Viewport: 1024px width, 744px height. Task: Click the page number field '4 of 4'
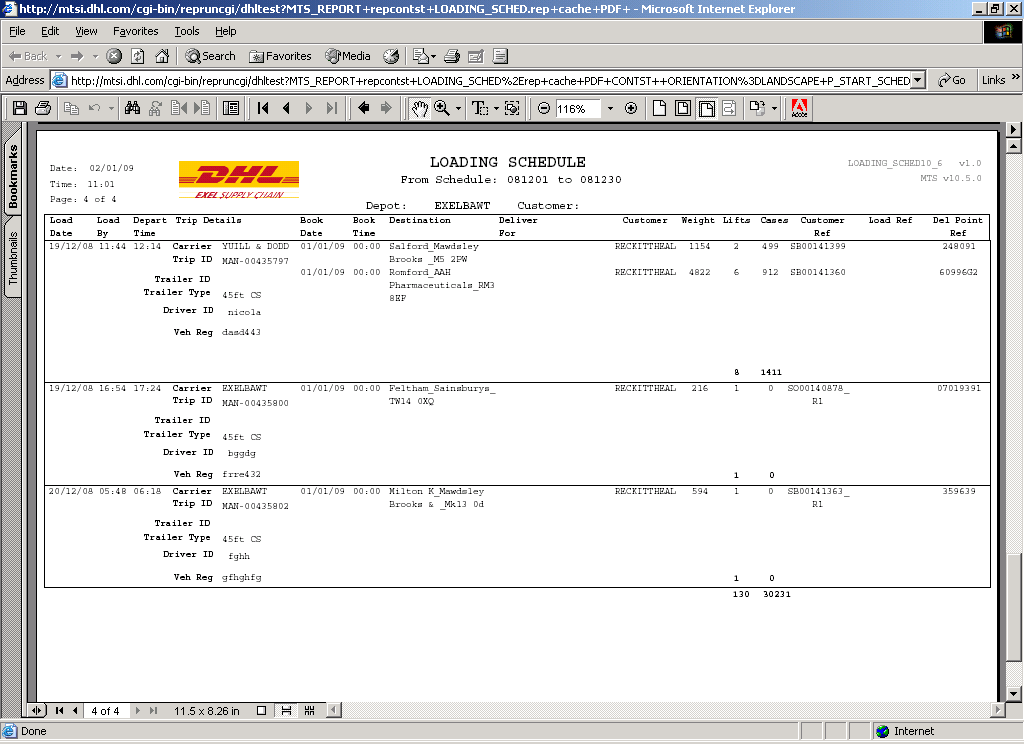pyautogui.click(x=105, y=711)
